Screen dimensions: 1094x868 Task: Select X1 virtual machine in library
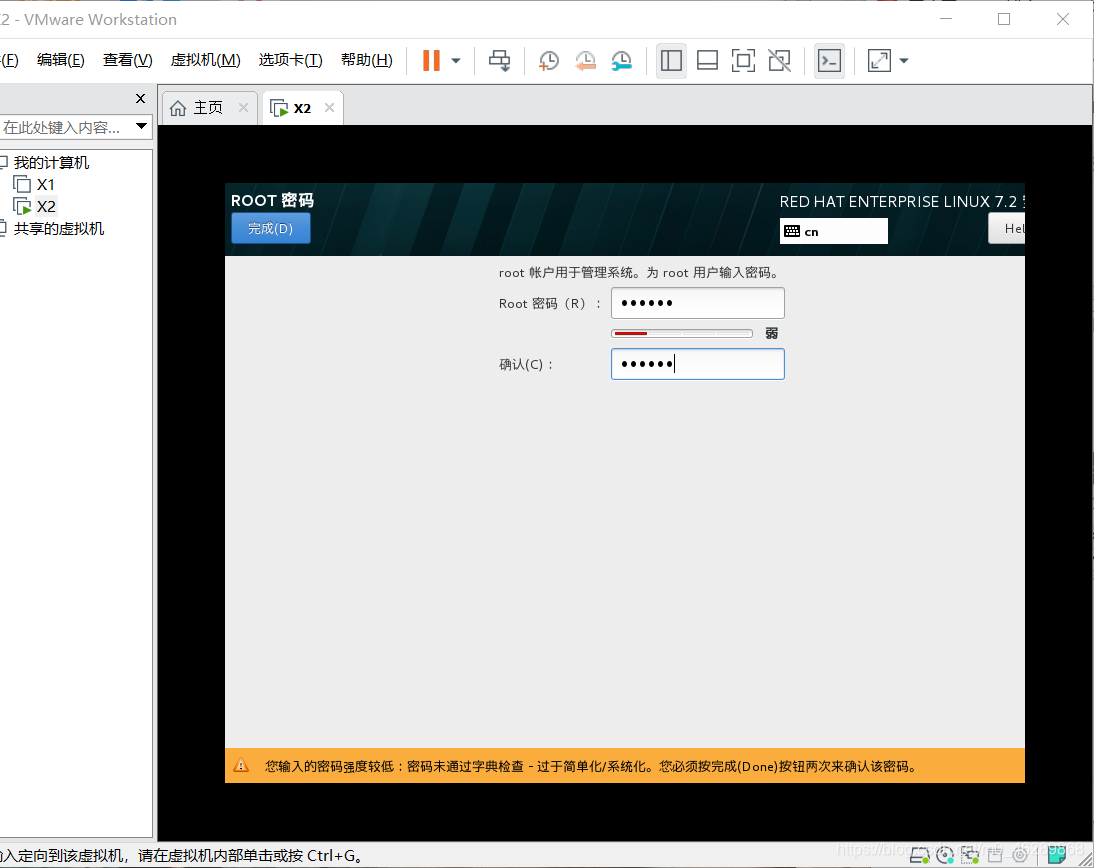point(45,185)
